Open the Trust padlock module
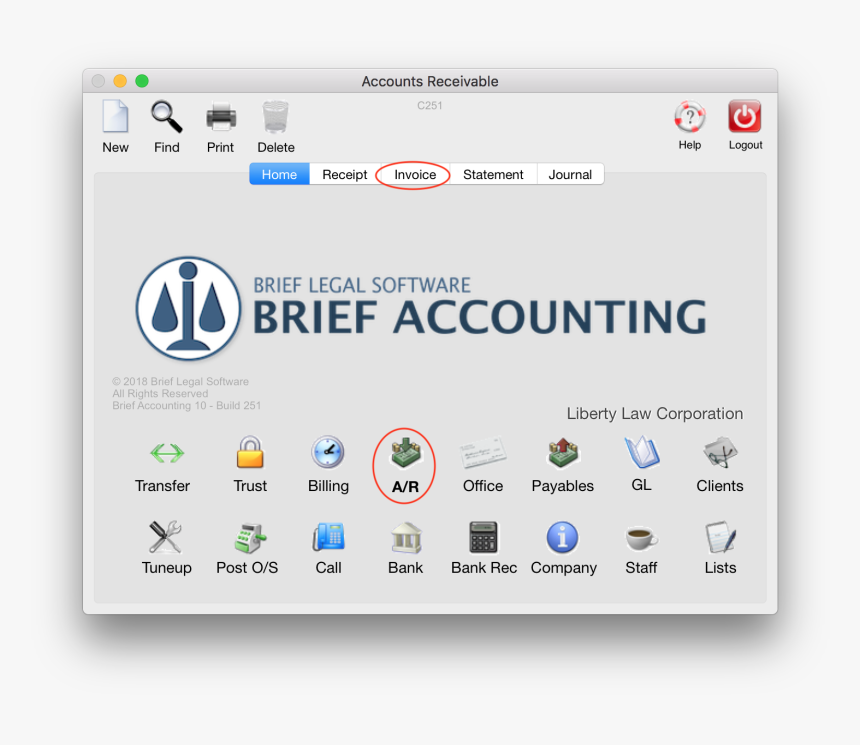The width and height of the screenshot is (860, 745). [x=250, y=452]
